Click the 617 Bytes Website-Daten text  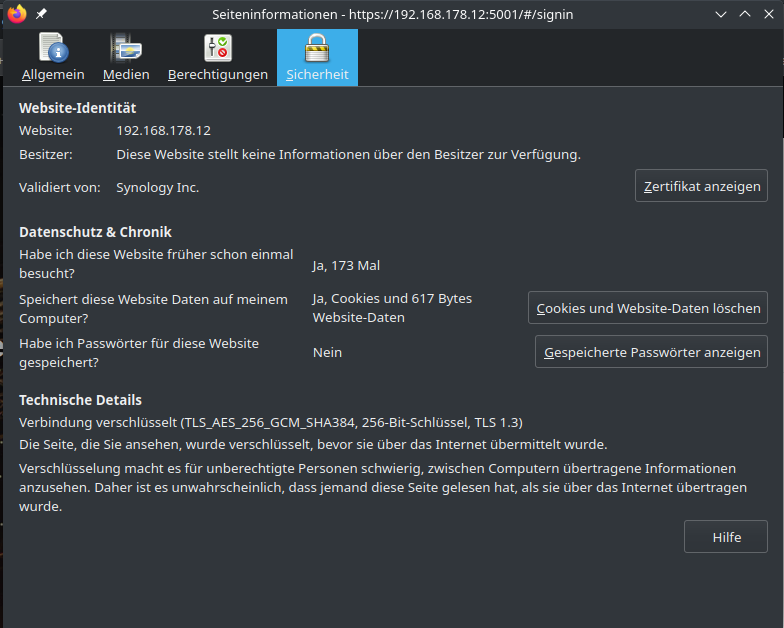(392, 308)
